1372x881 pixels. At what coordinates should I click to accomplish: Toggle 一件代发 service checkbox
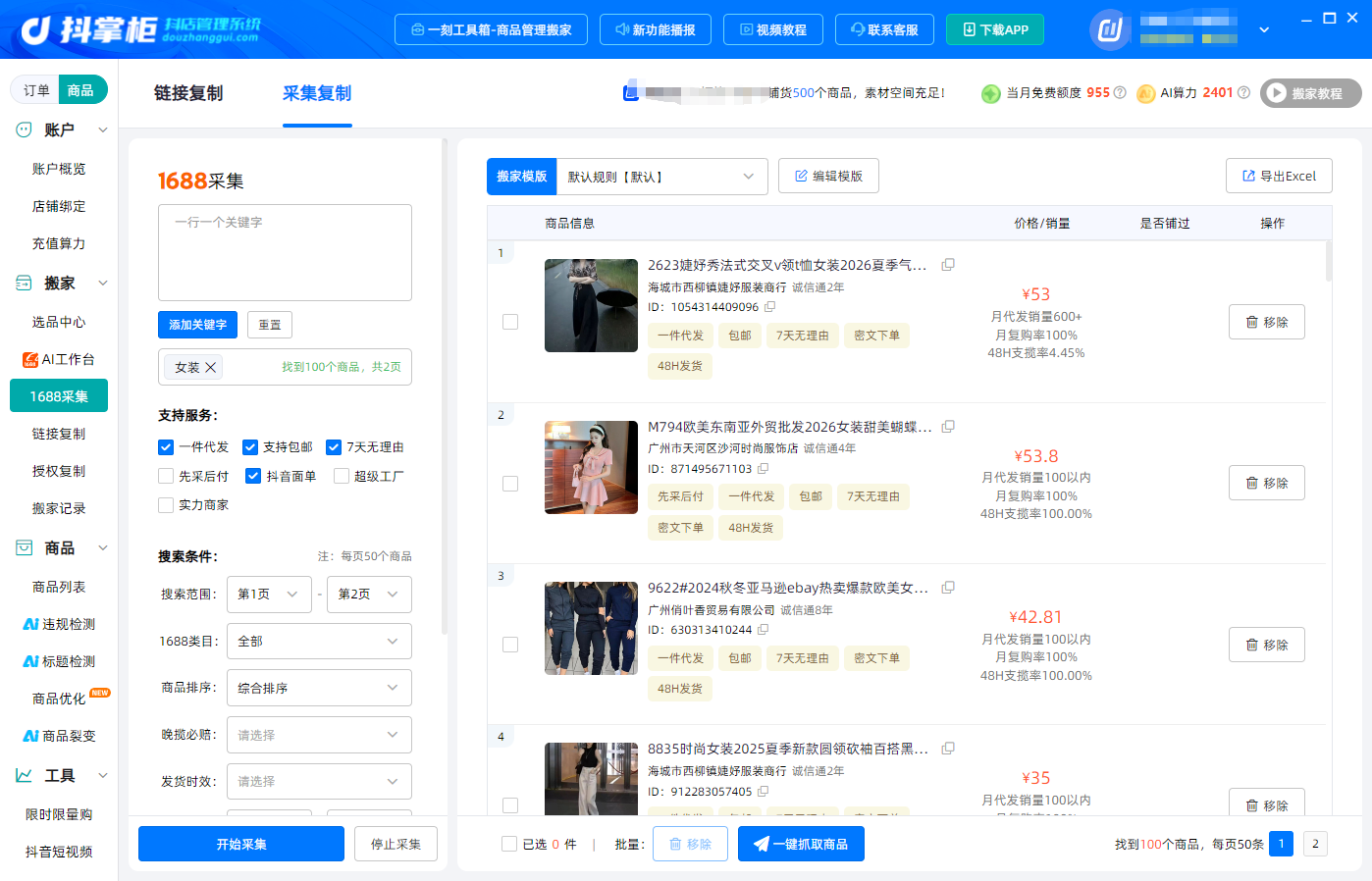166,447
